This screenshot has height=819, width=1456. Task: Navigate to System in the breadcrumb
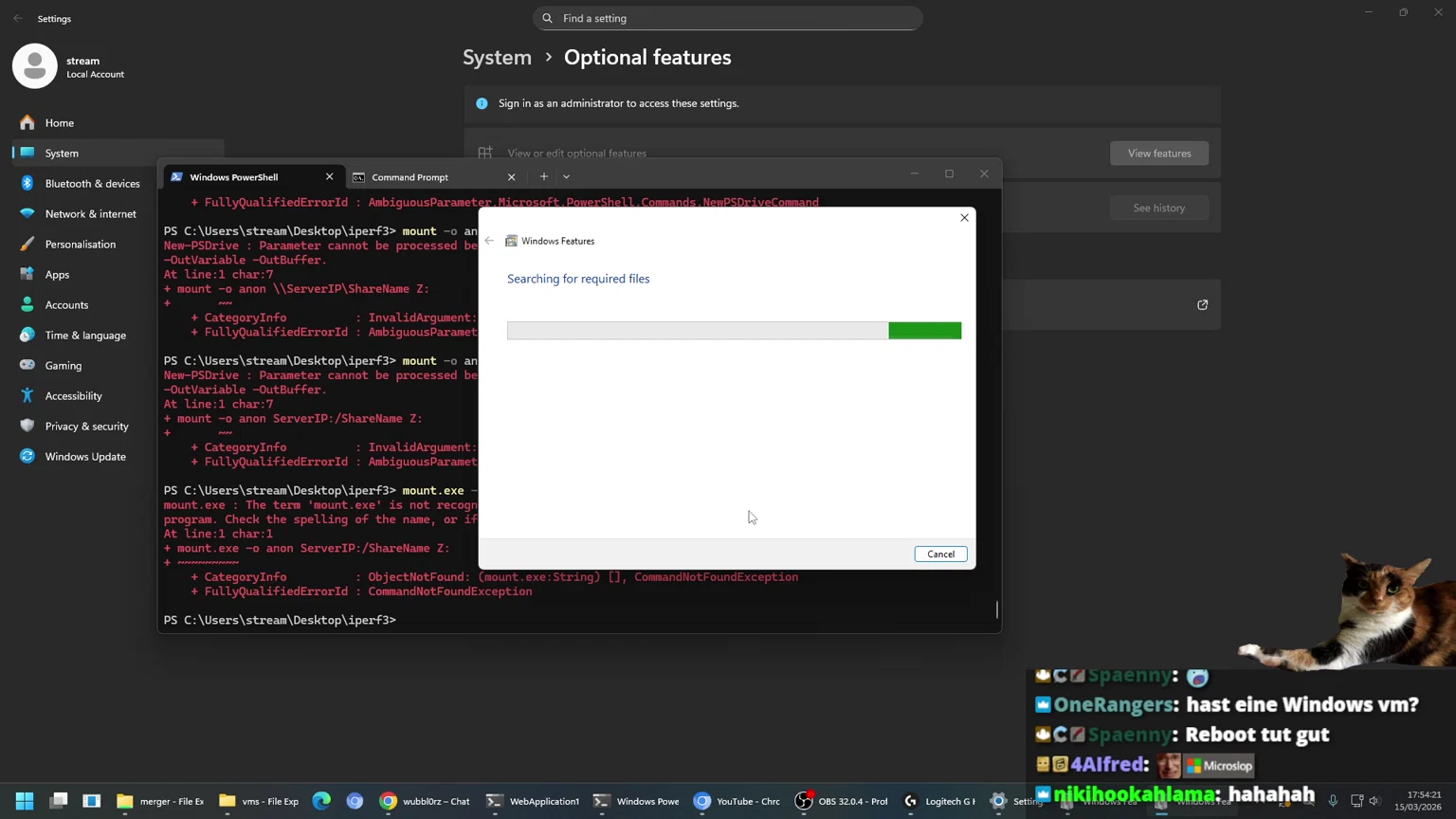point(497,58)
